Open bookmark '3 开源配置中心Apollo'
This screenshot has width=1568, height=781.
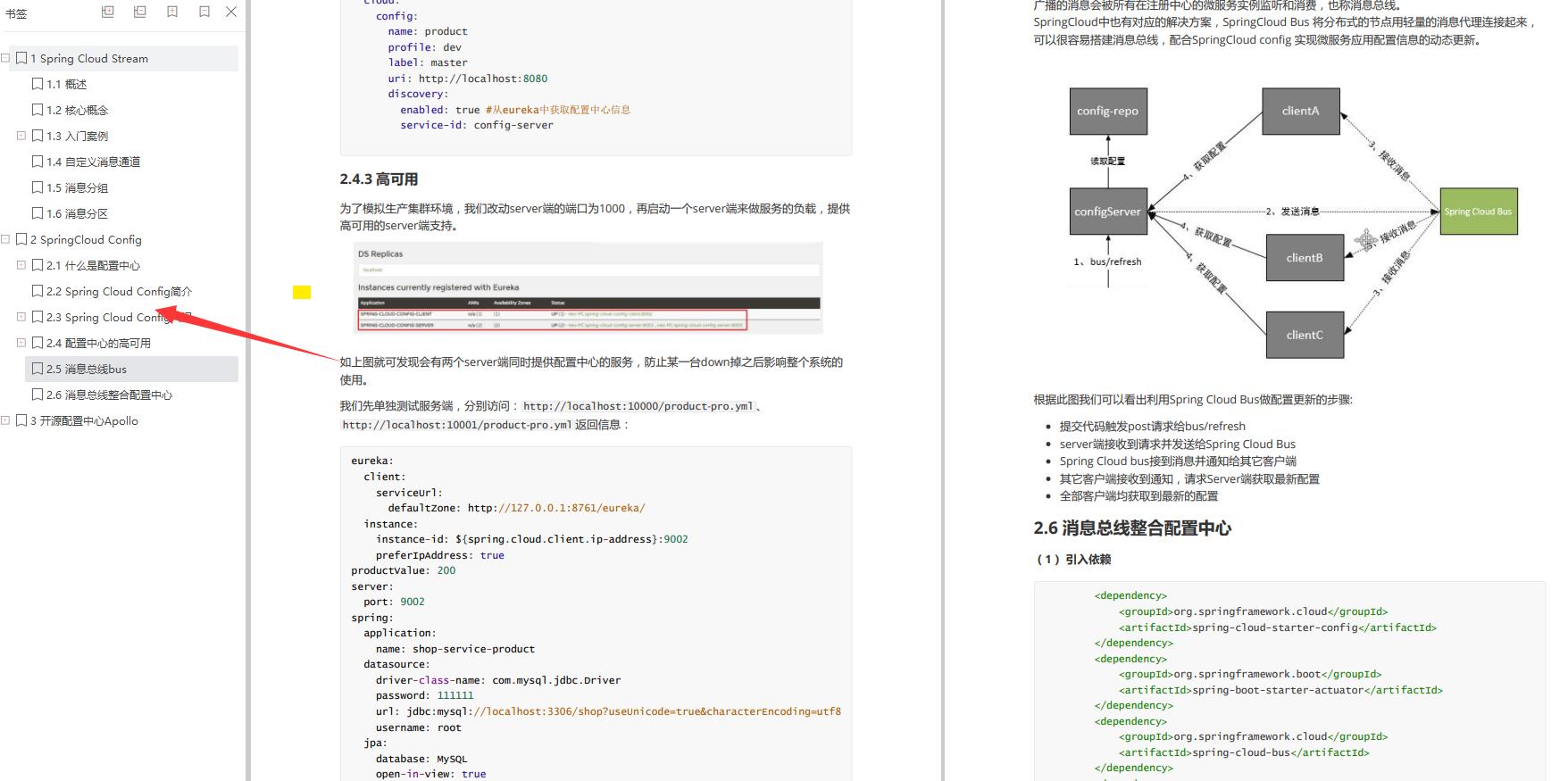pos(85,420)
